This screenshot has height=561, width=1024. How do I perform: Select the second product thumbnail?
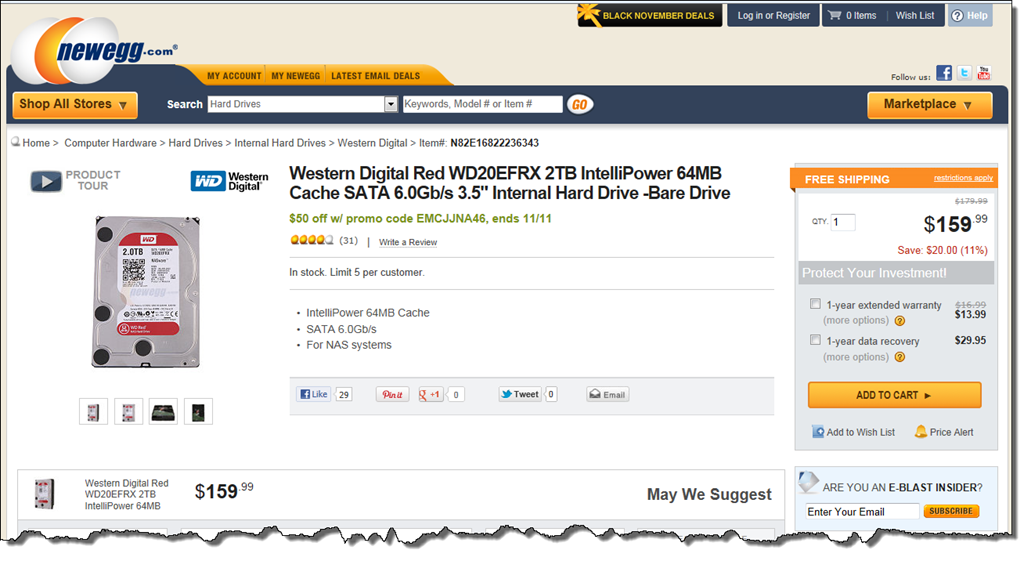tap(129, 412)
